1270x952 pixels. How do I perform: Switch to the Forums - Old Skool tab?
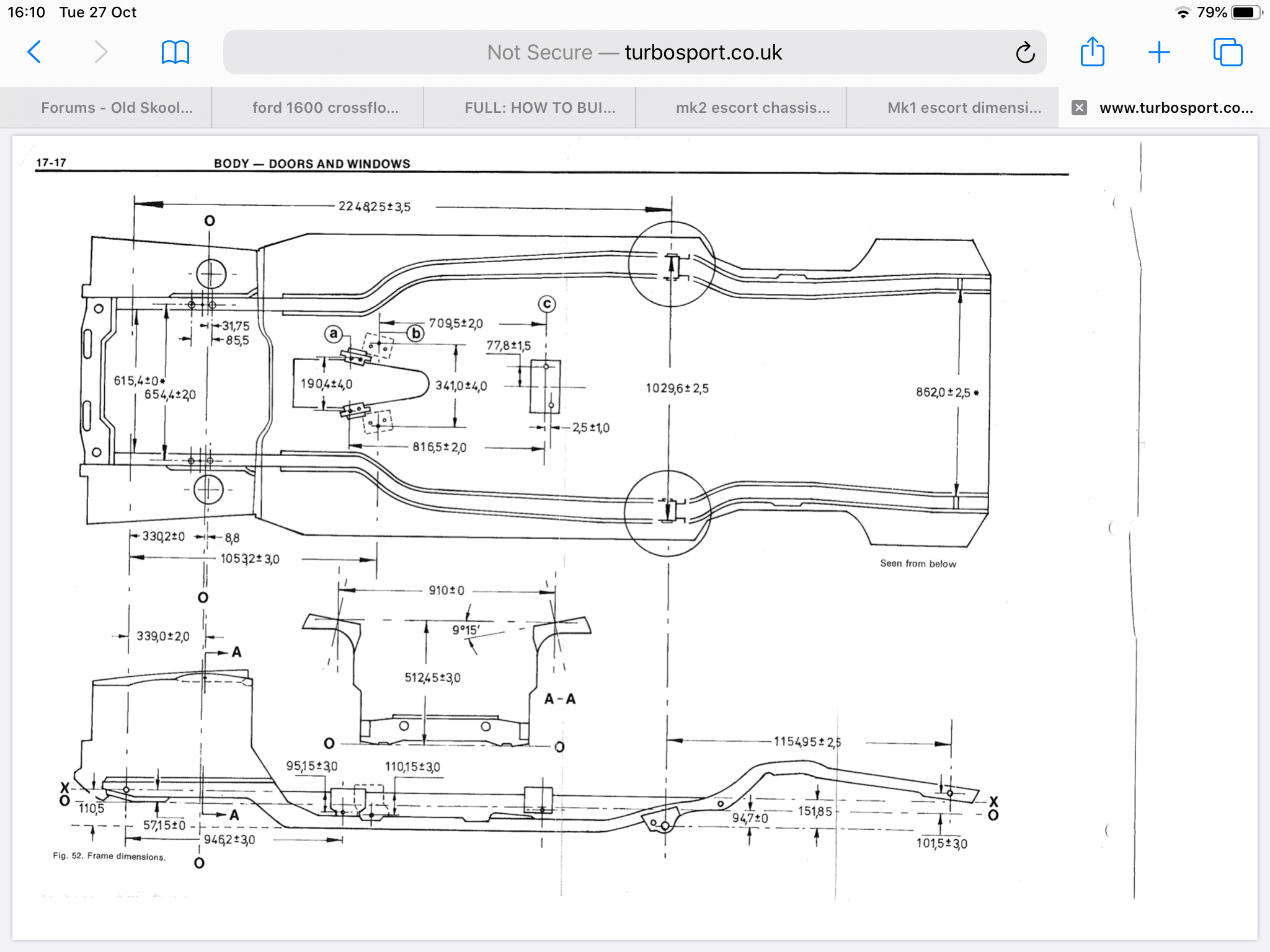pyautogui.click(x=117, y=107)
